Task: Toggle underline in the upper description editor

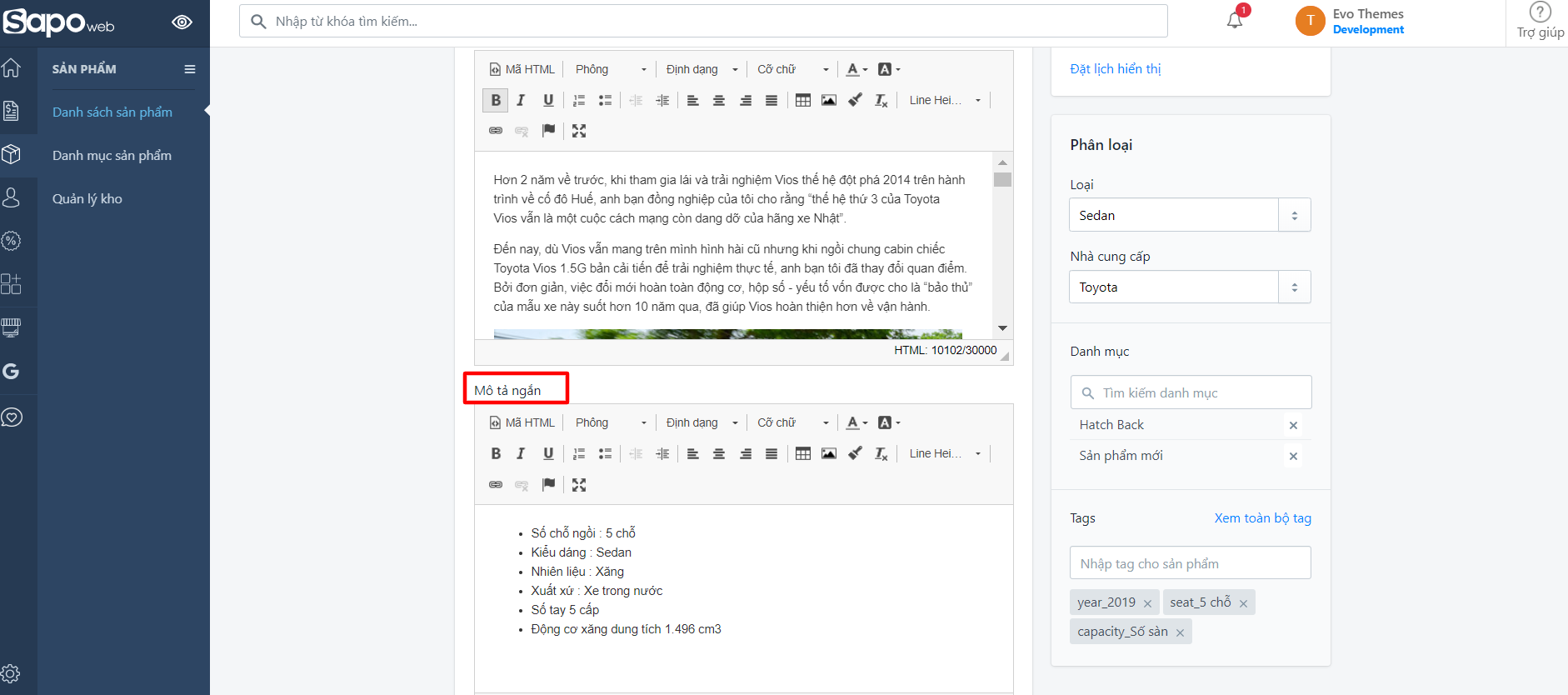Action: (548, 101)
